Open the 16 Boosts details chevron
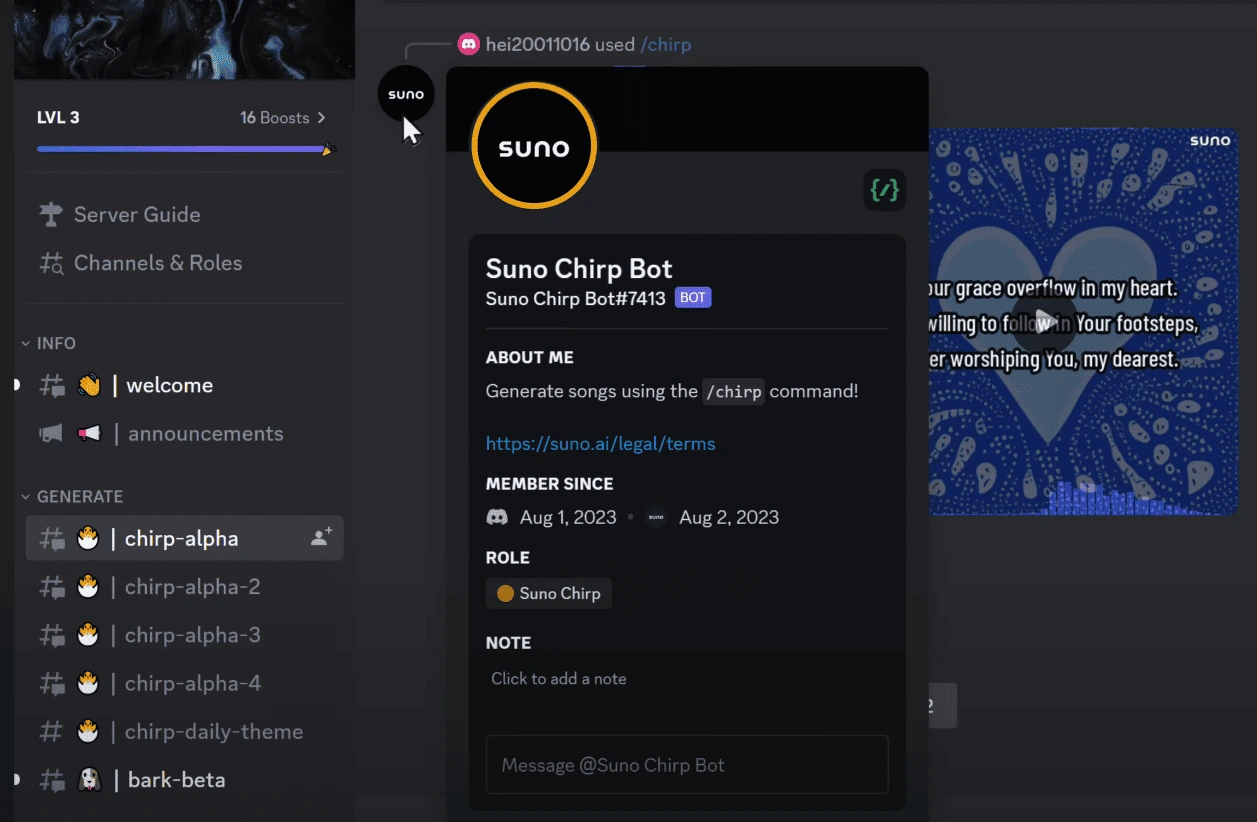The image size is (1257, 822). tap(321, 117)
